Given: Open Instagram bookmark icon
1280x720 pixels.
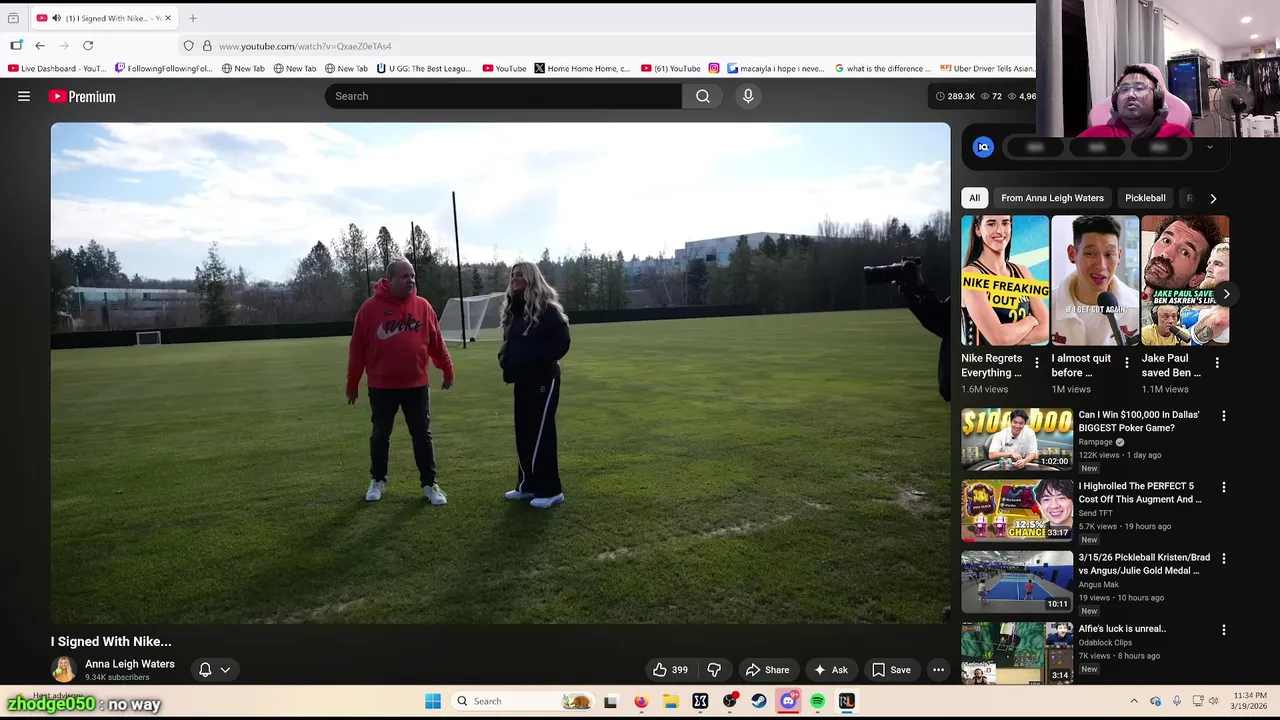Looking at the screenshot, I should click(x=714, y=68).
